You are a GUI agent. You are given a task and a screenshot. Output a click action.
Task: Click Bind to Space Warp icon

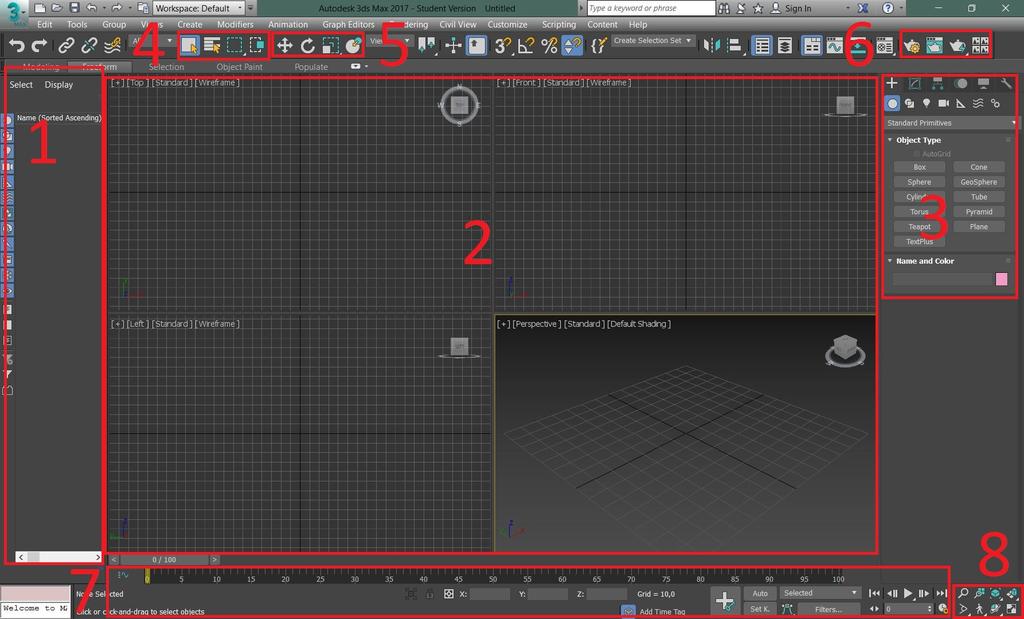click(x=113, y=46)
